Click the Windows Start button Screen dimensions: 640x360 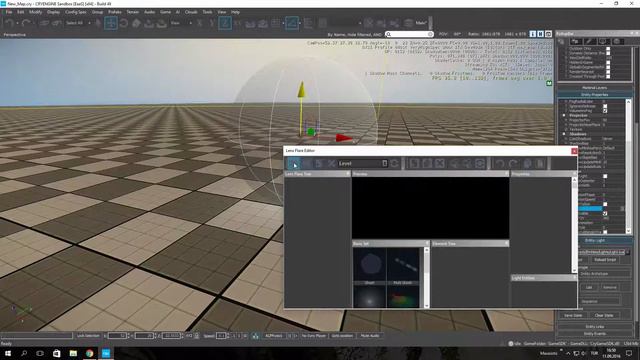(8, 353)
